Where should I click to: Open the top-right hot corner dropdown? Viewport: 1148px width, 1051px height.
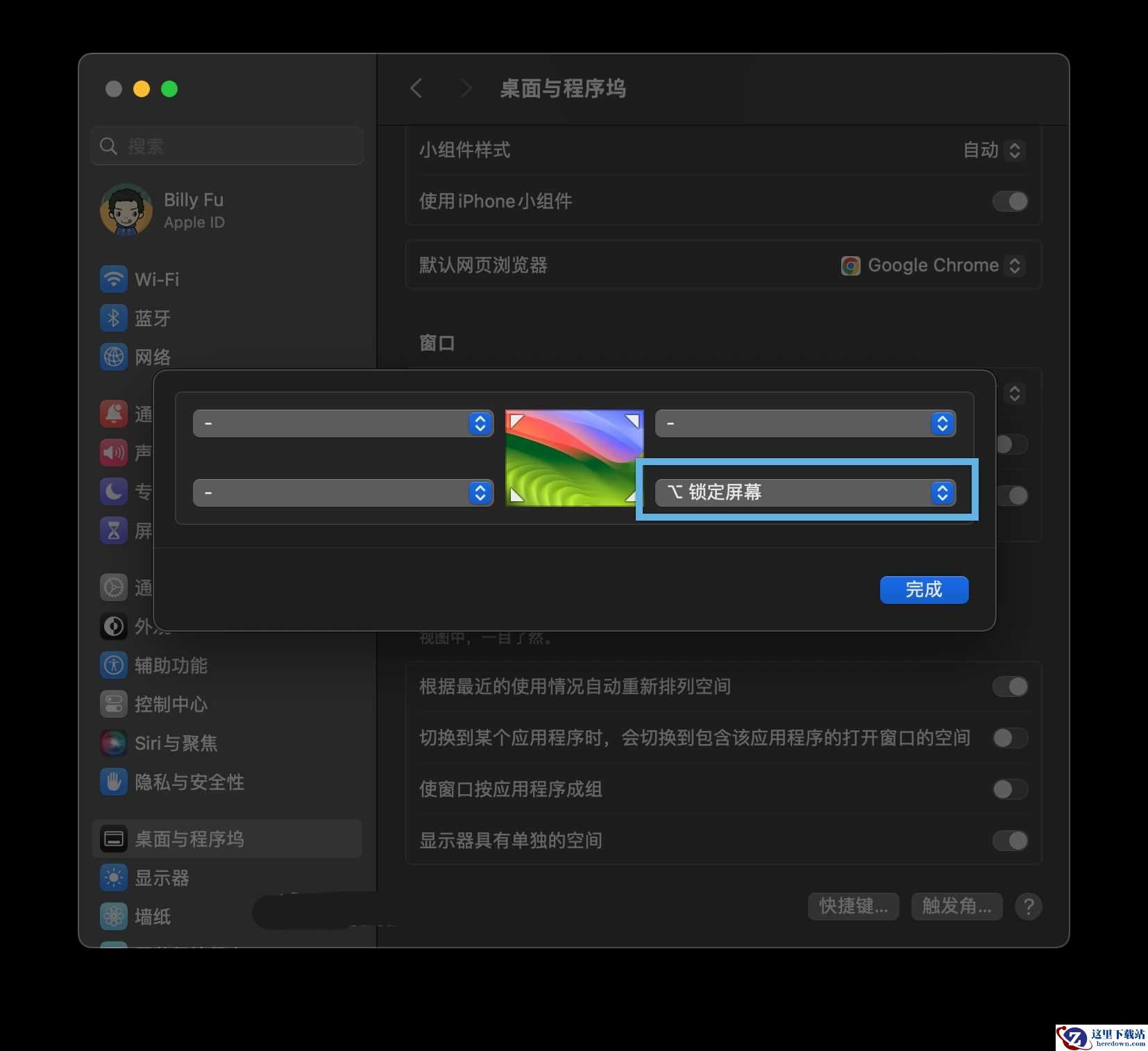pyautogui.click(x=805, y=423)
